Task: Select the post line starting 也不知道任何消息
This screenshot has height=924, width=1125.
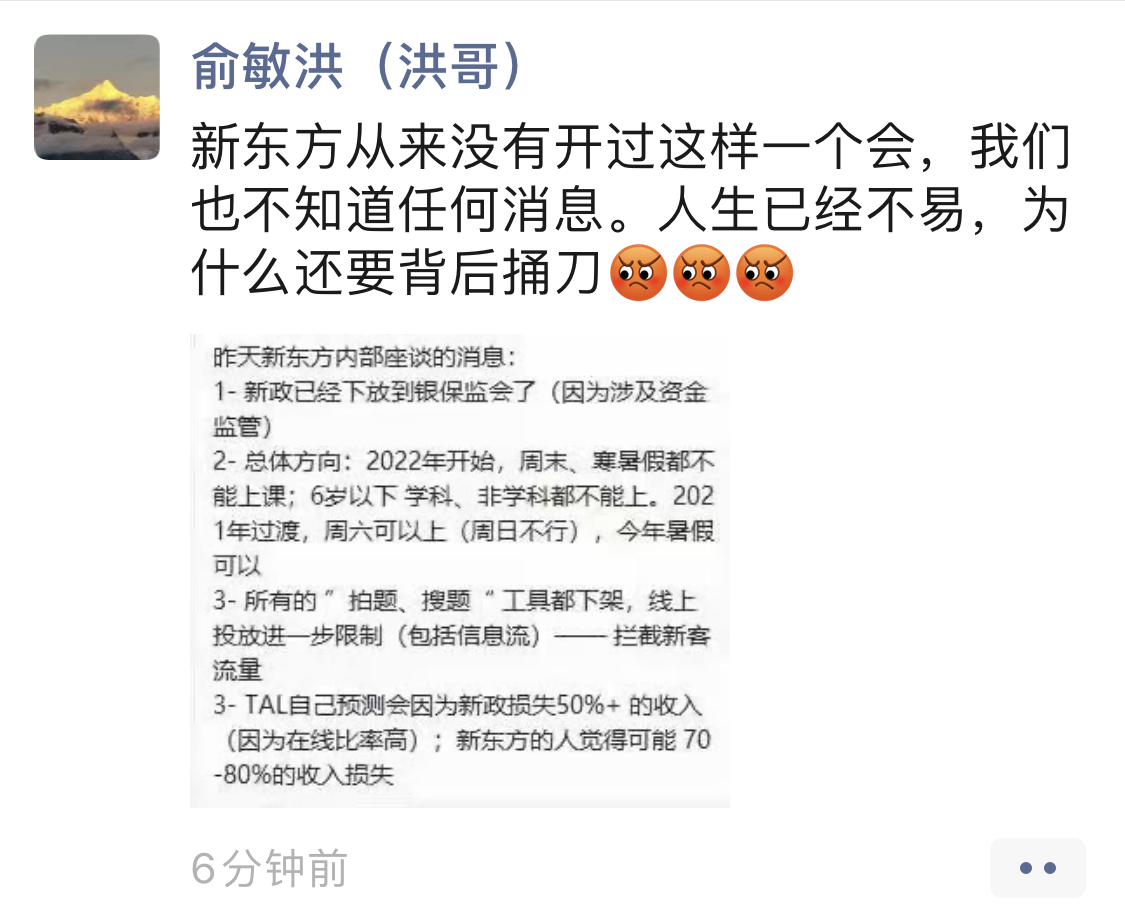Action: [631, 210]
